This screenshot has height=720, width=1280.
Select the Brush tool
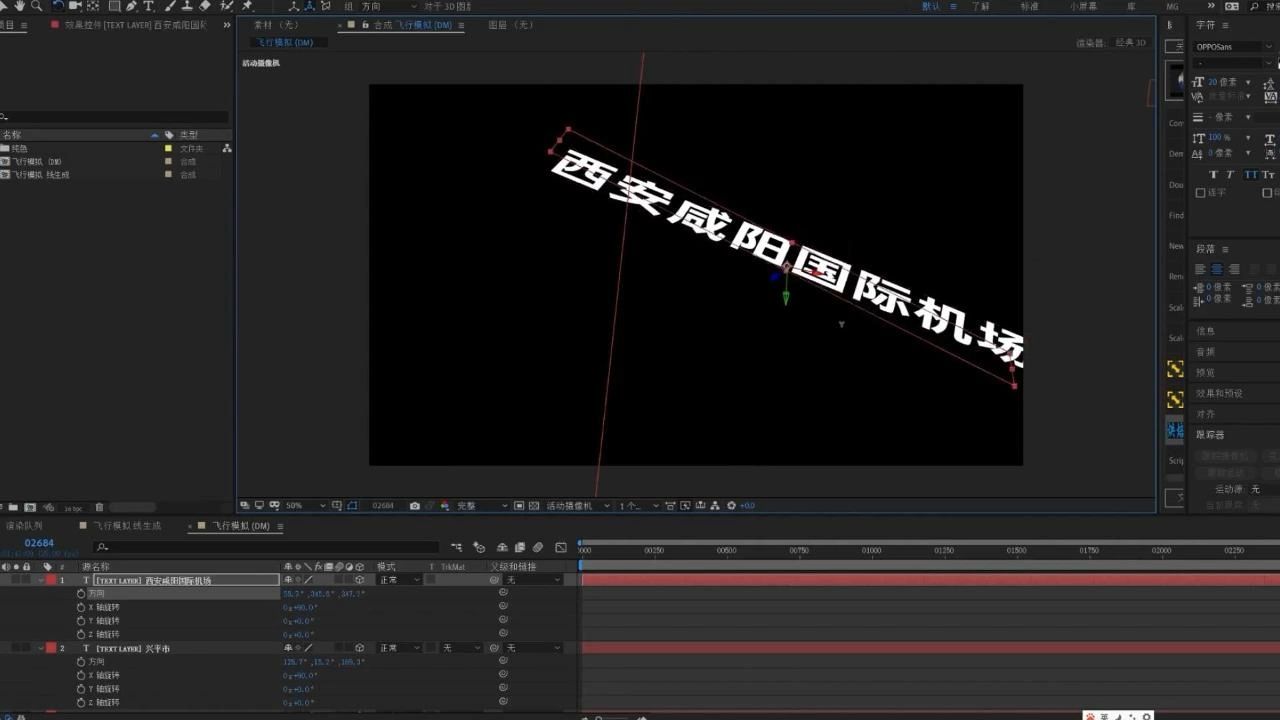(x=170, y=6)
